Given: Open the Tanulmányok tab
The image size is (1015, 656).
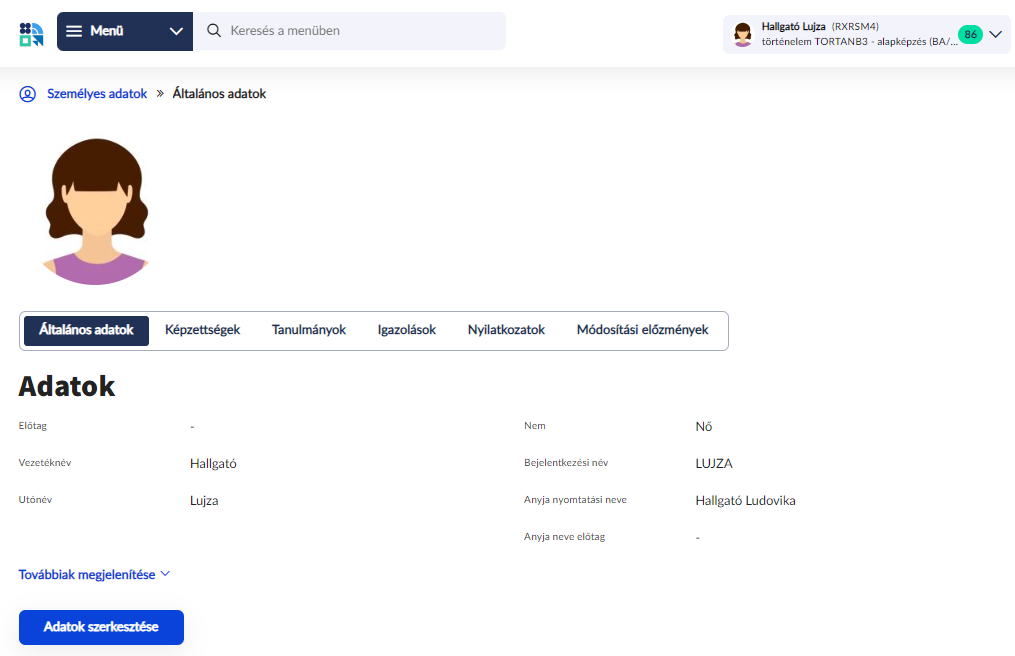Looking at the screenshot, I should [x=309, y=330].
